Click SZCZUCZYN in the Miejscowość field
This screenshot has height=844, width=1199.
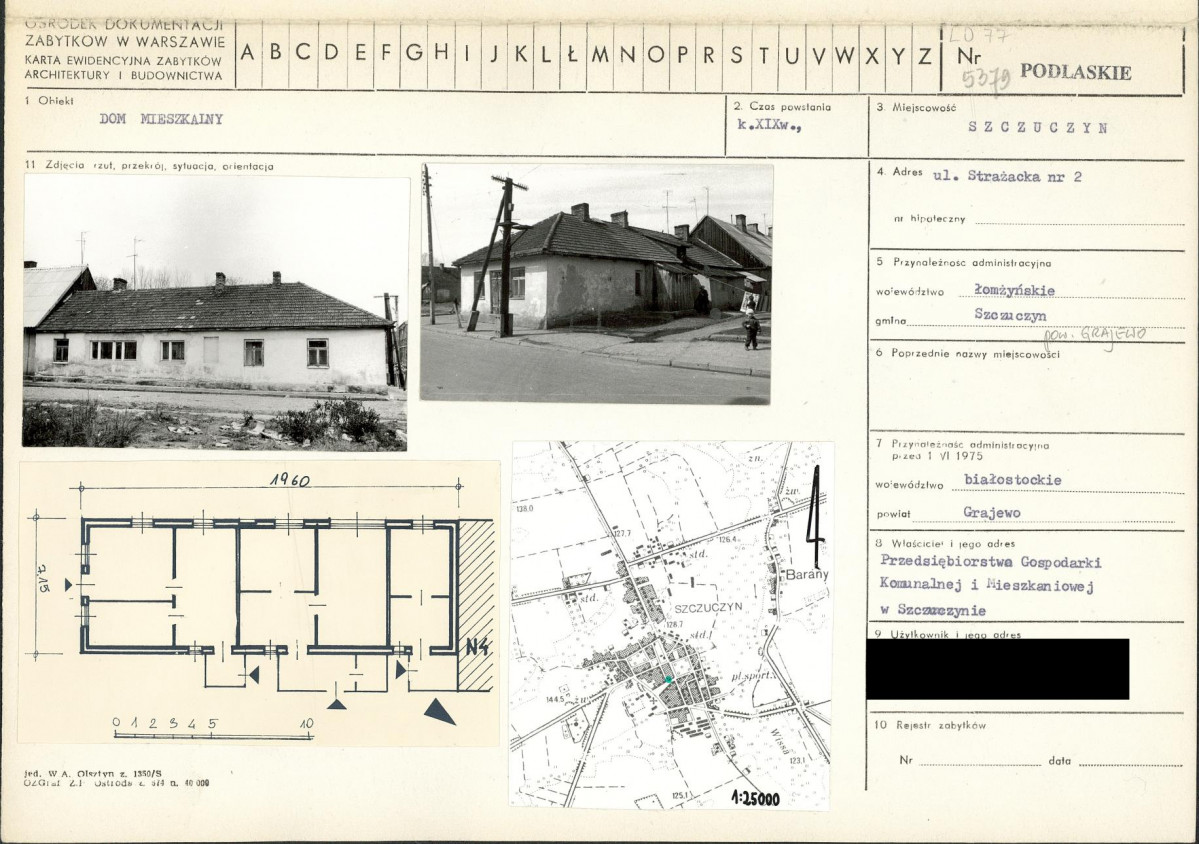[x=1038, y=128]
